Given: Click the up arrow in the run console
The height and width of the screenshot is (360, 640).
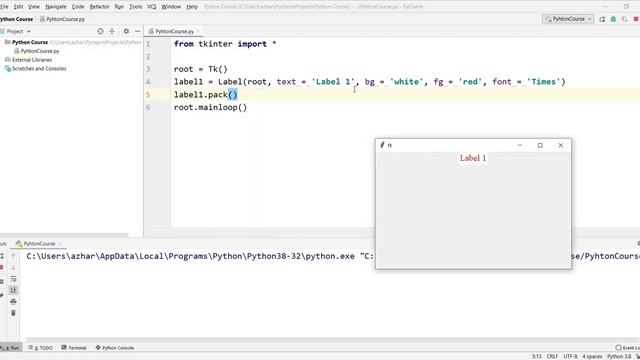Looking at the screenshot, I should [13, 256].
